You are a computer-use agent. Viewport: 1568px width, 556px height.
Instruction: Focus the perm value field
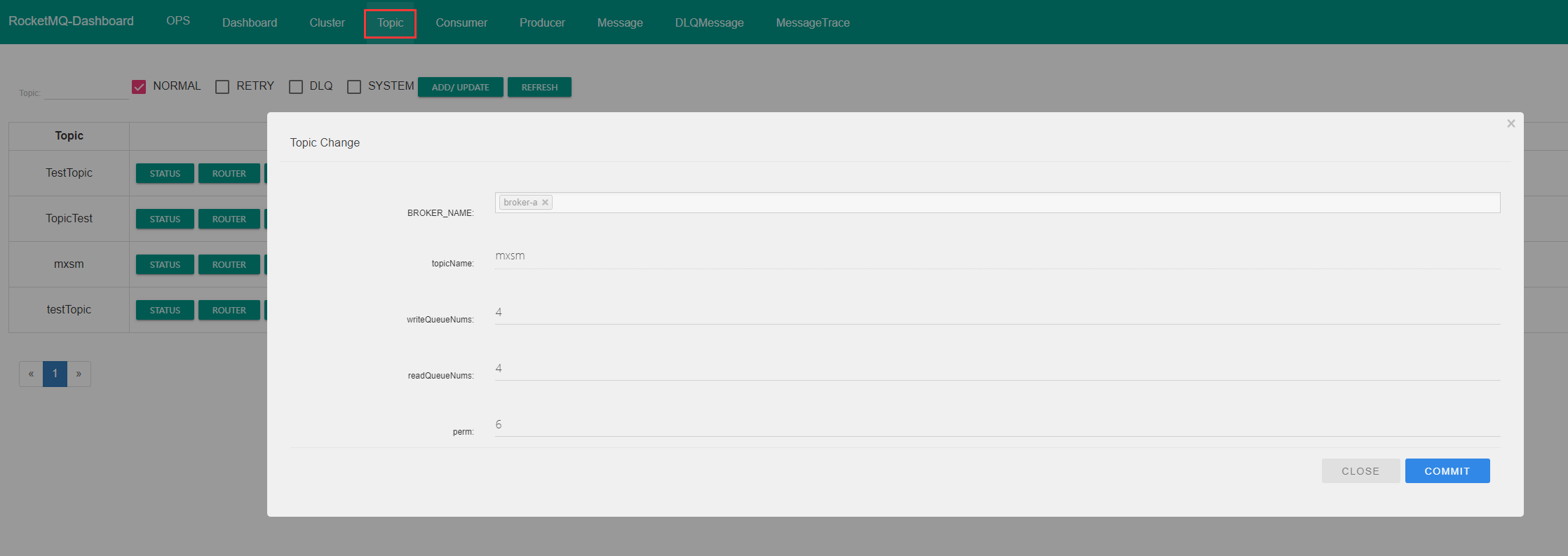coord(996,425)
